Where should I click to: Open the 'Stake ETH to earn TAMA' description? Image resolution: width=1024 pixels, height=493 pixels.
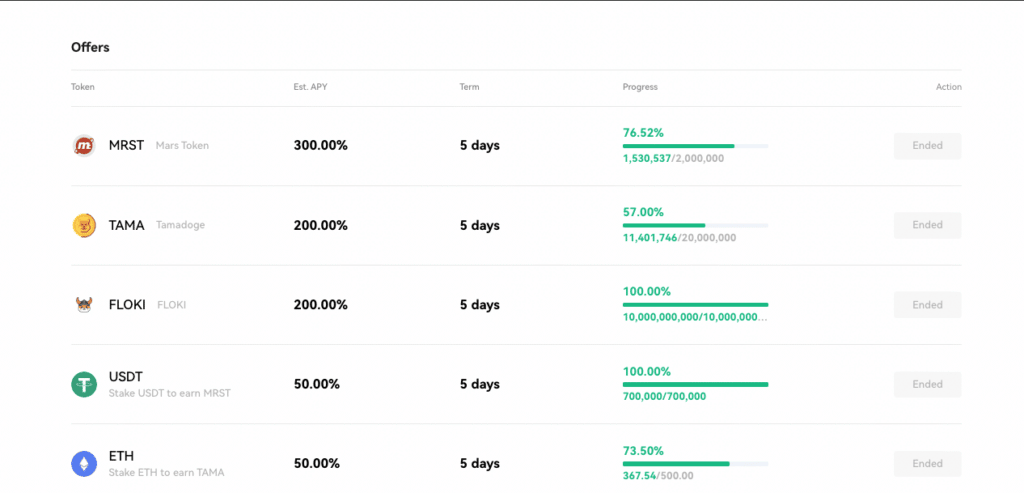166,473
